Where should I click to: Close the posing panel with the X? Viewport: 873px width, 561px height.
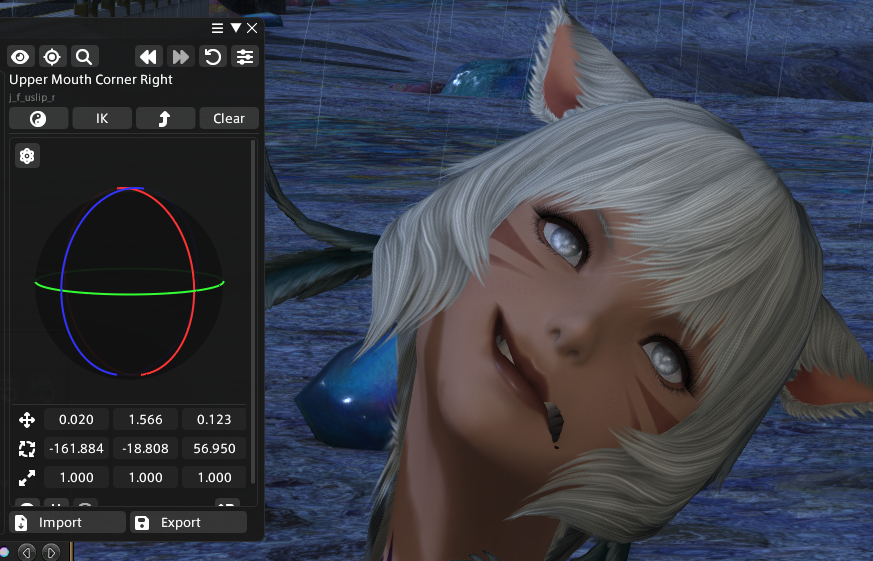pos(252,28)
